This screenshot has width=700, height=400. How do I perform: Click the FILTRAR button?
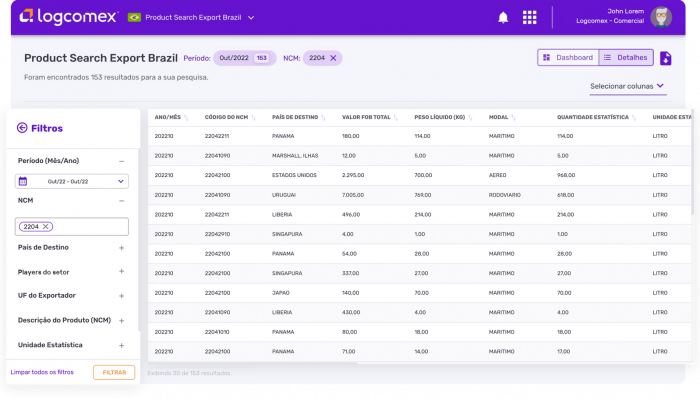click(114, 372)
